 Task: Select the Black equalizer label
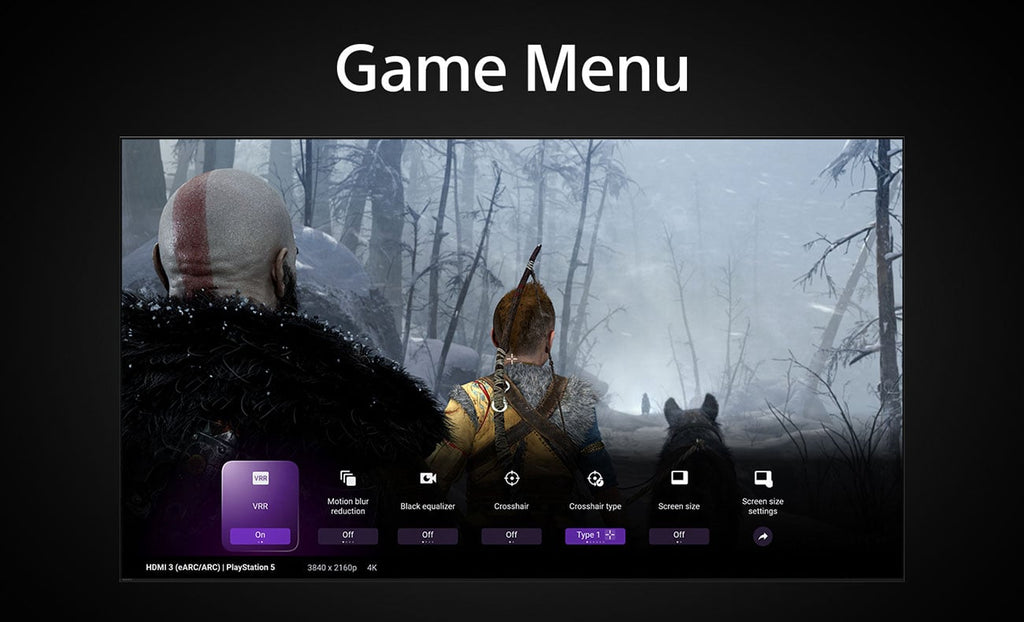tap(428, 506)
